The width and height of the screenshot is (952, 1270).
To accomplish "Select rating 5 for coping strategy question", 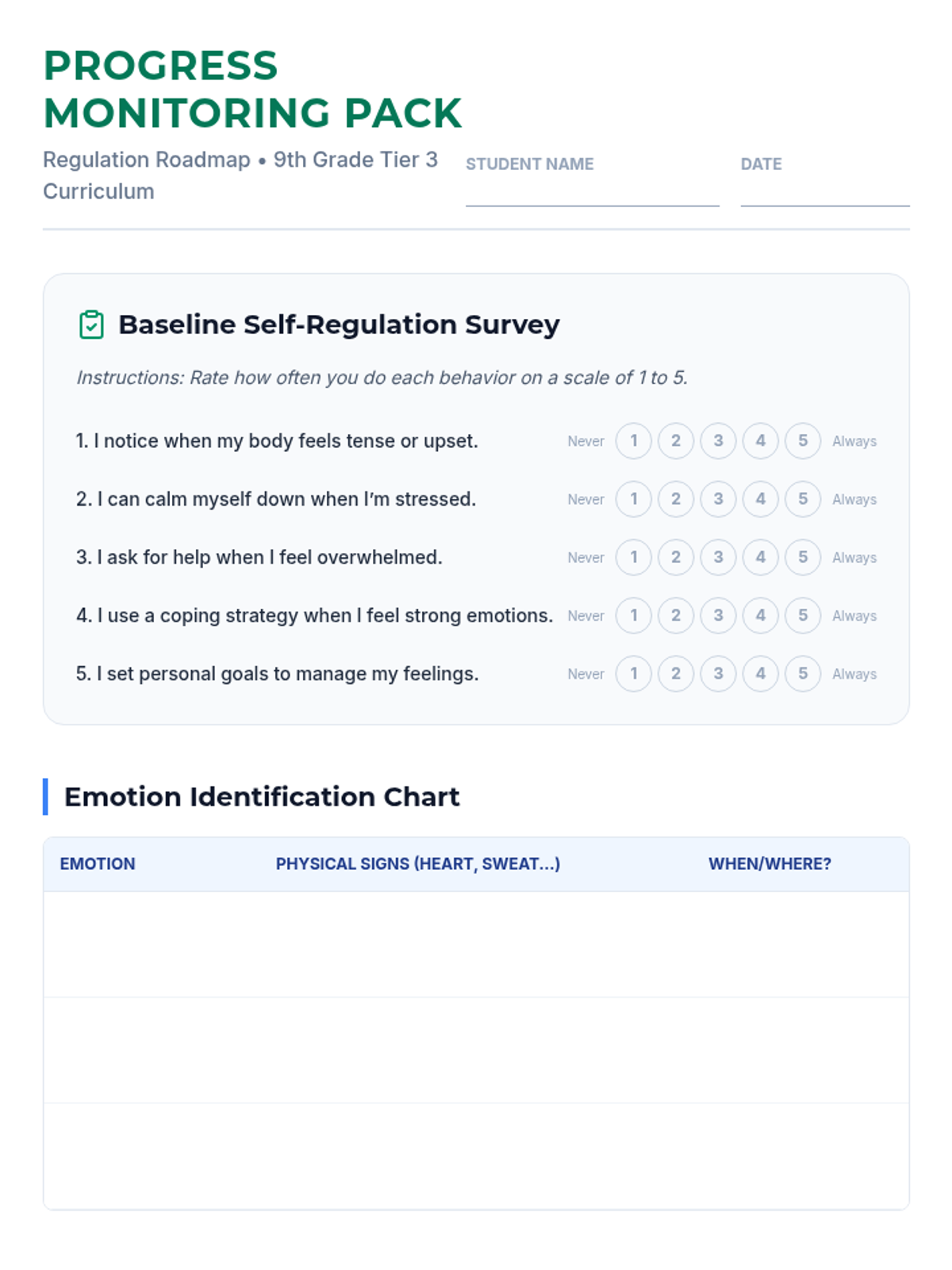I will [802, 615].
